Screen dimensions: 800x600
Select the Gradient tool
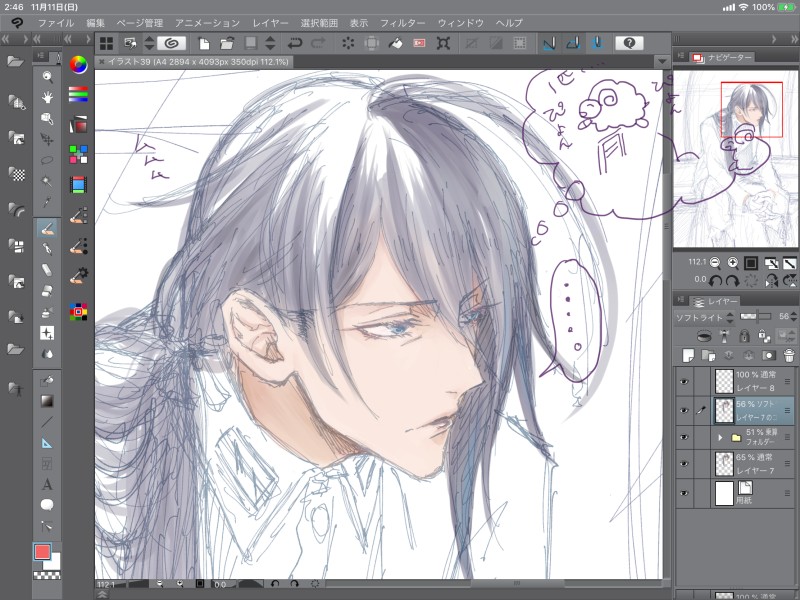[x=47, y=401]
